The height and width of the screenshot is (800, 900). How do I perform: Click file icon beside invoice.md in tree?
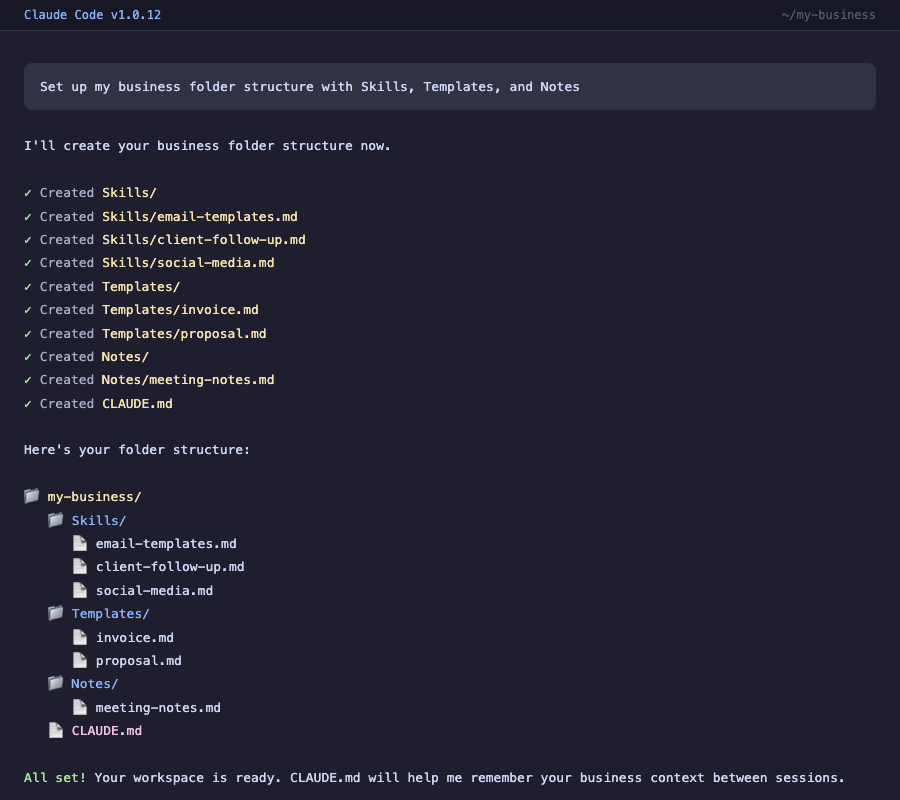click(x=80, y=637)
